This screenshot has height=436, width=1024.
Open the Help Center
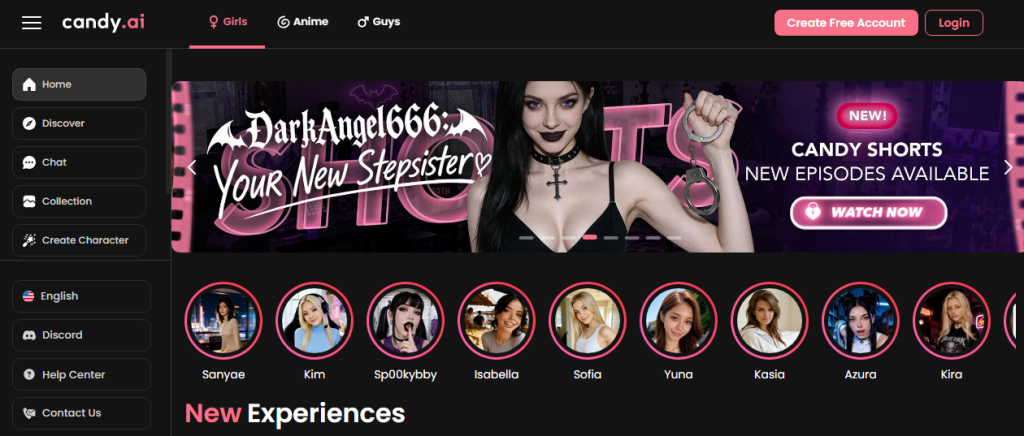pos(82,375)
